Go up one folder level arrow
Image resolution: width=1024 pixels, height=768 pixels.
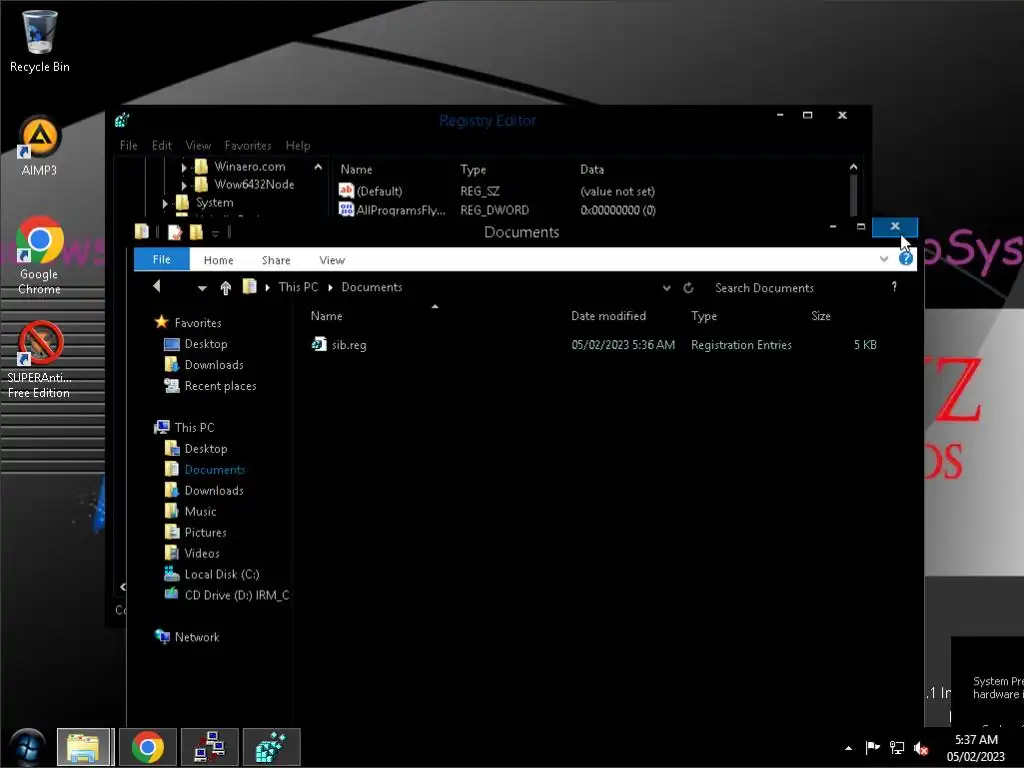pyautogui.click(x=225, y=287)
